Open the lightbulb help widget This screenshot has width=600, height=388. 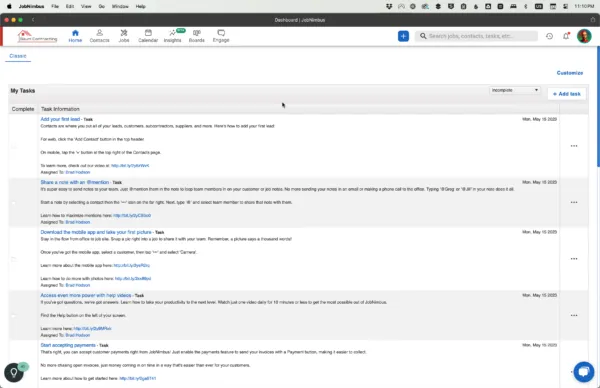pyautogui.click(x=14, y=372)
